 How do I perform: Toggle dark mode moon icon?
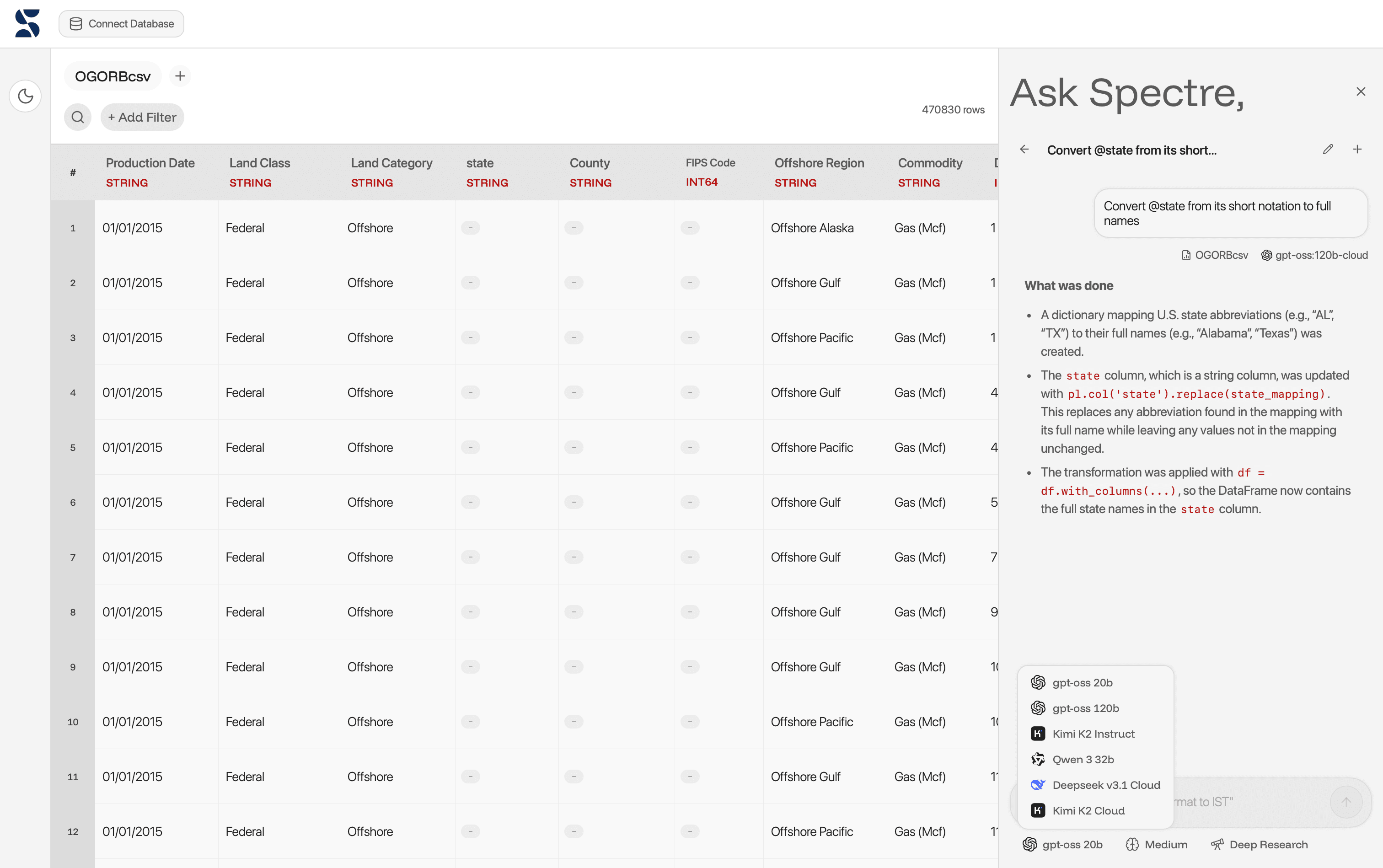pyautogui.click(x=25, y=96)
